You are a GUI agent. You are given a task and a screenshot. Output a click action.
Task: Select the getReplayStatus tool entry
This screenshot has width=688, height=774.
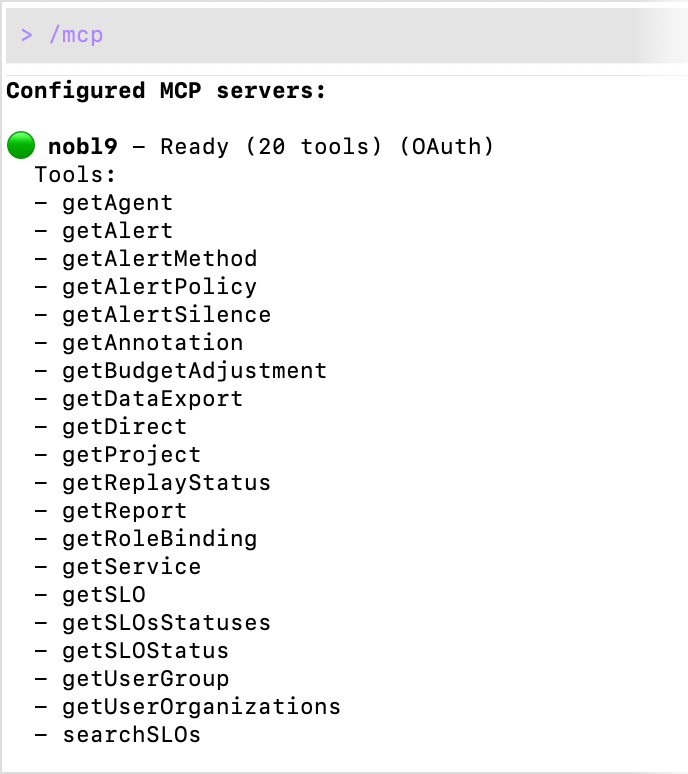tap(166, 483)
